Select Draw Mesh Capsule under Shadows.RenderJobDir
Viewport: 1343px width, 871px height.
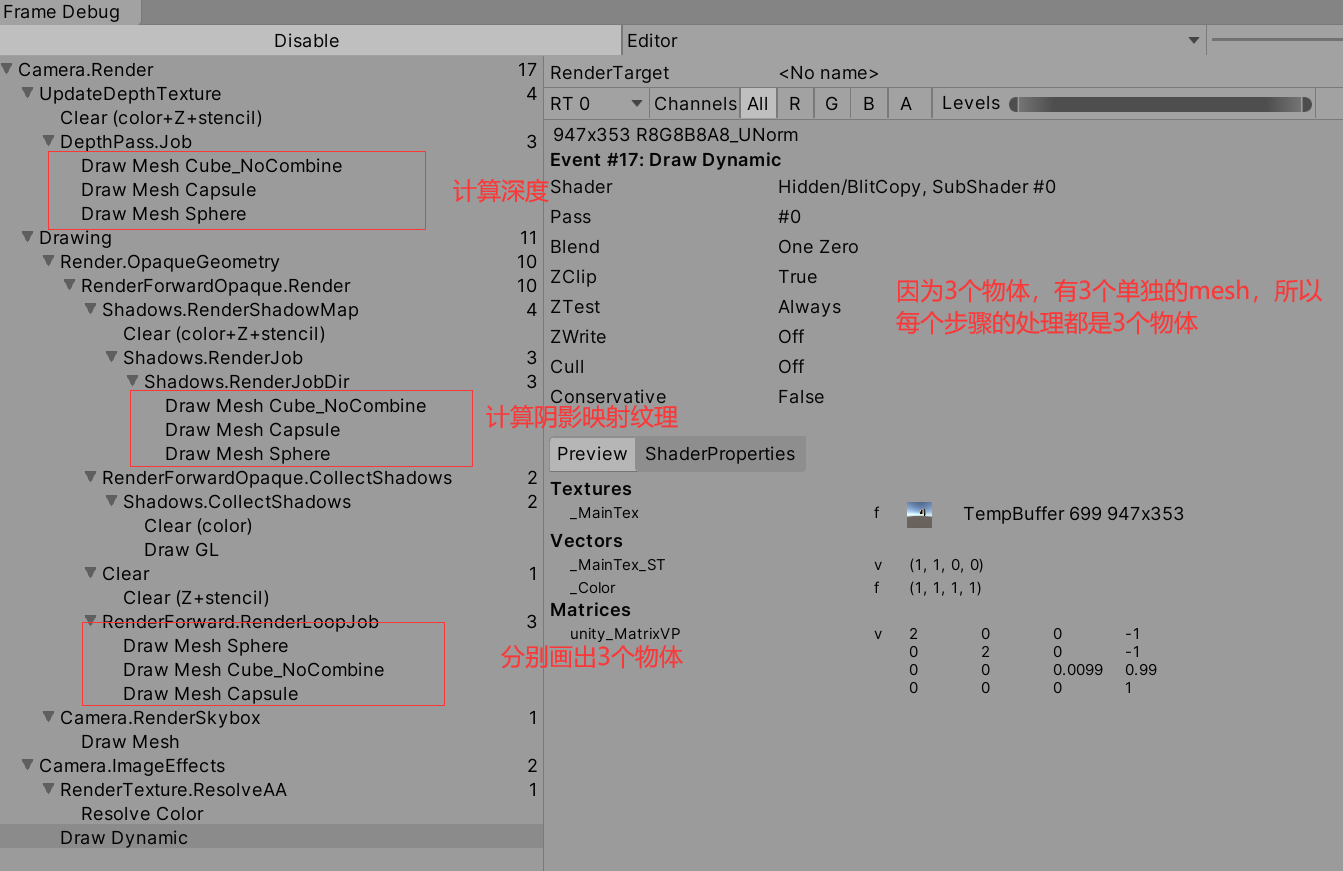[x=252, y=430]
